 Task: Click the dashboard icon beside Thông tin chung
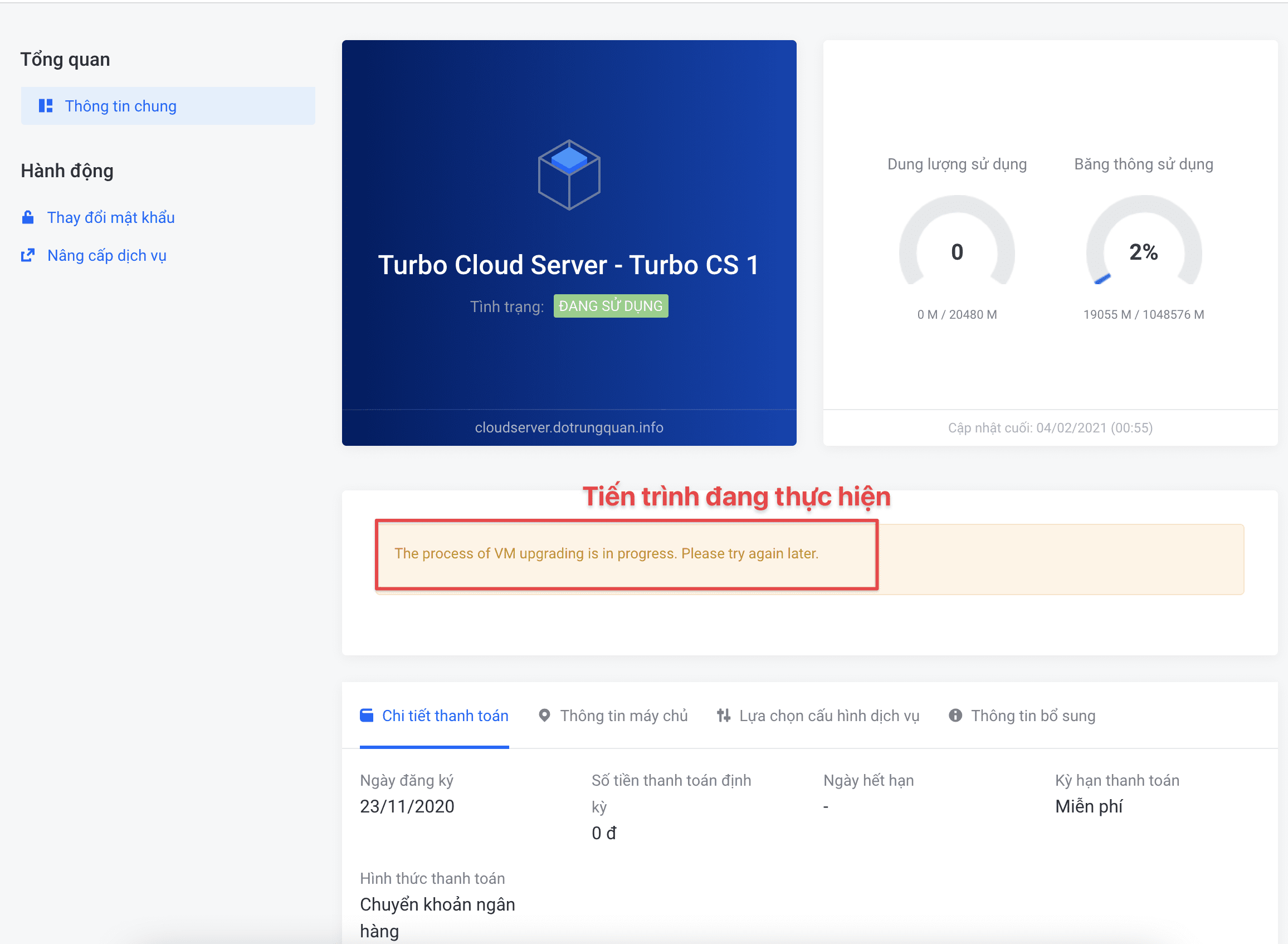46,106
